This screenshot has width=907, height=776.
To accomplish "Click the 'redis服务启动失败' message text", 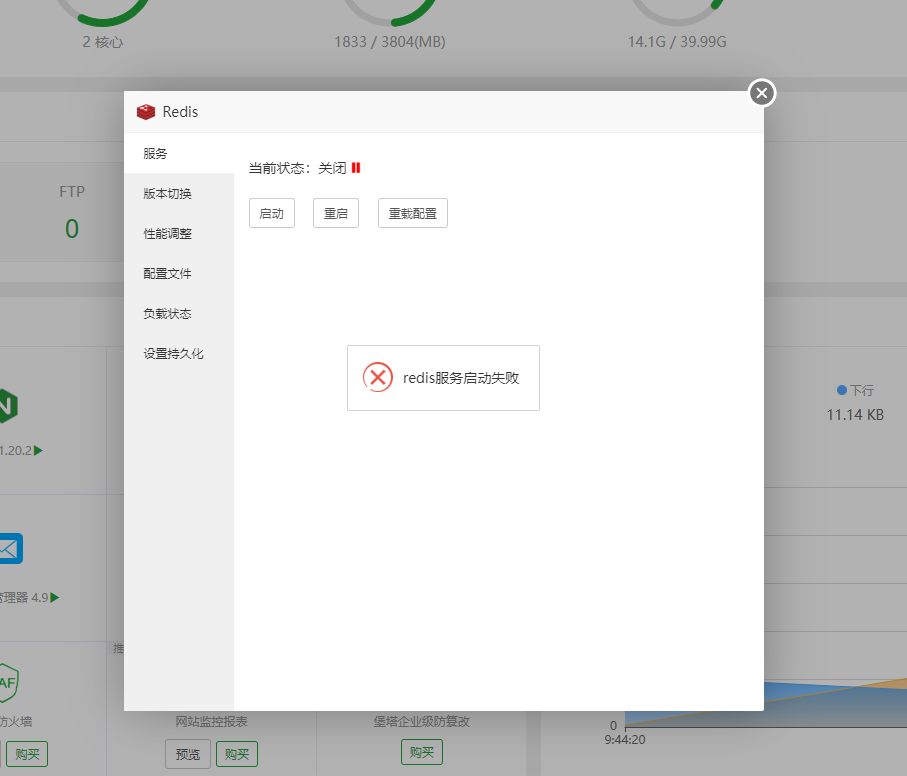I will [461, 378].
